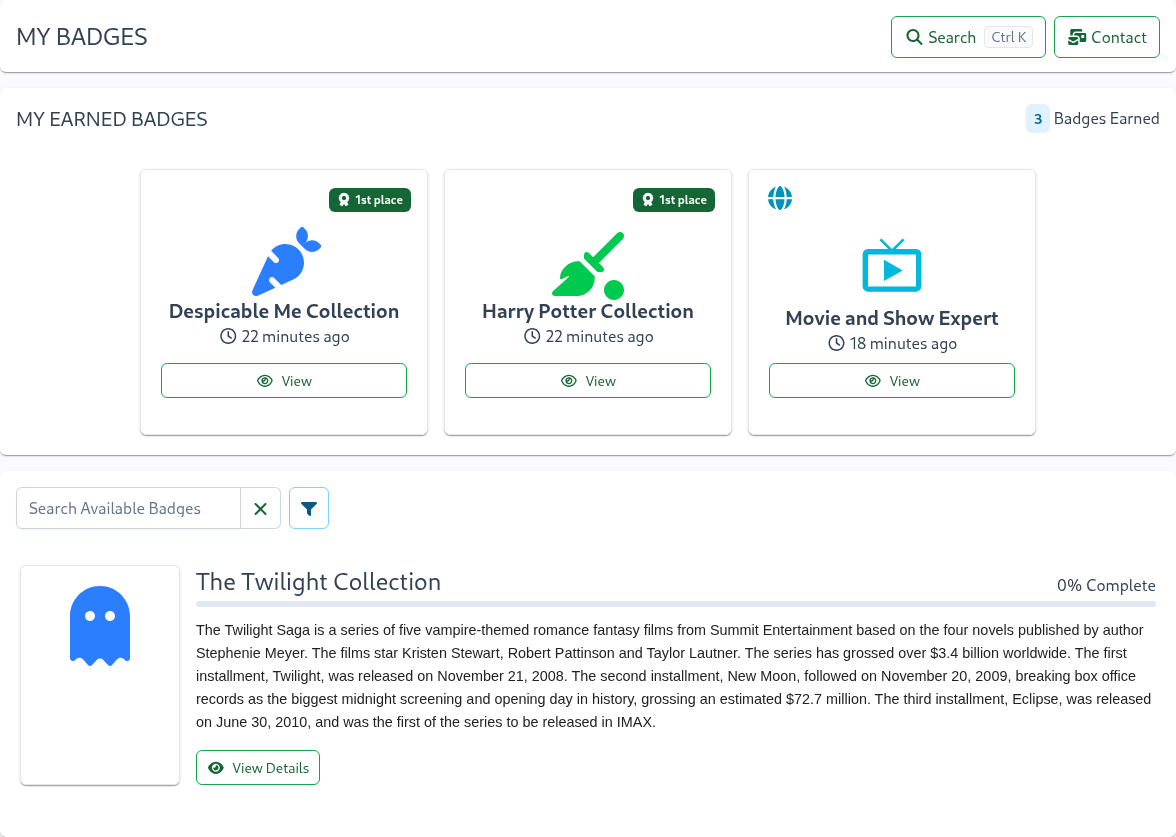1176x837 pixels.
Task: View the Harry Potter Collection badge
Action: [588, 381]
